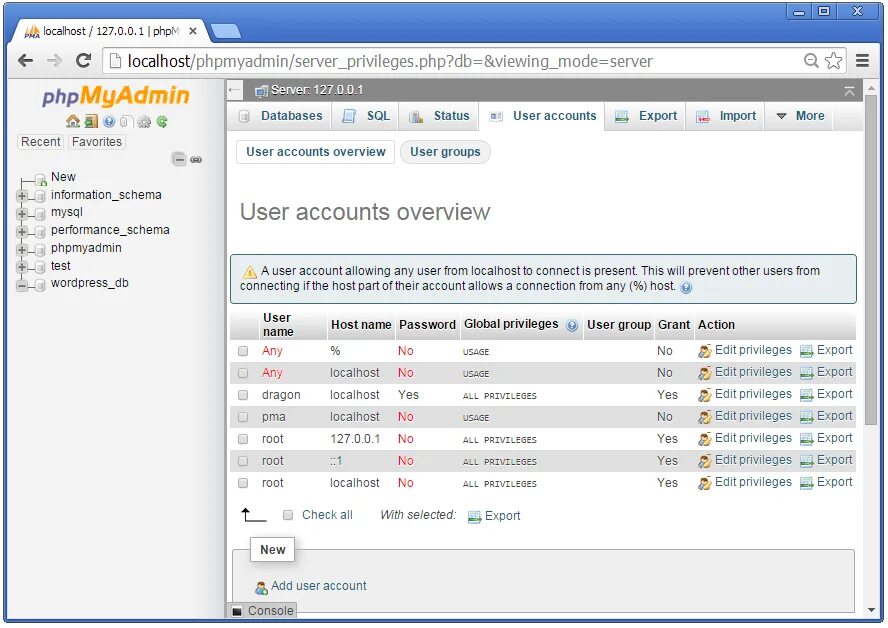Open the Databases tab
This screenshot has width=888, height=628.
point(281,116)
